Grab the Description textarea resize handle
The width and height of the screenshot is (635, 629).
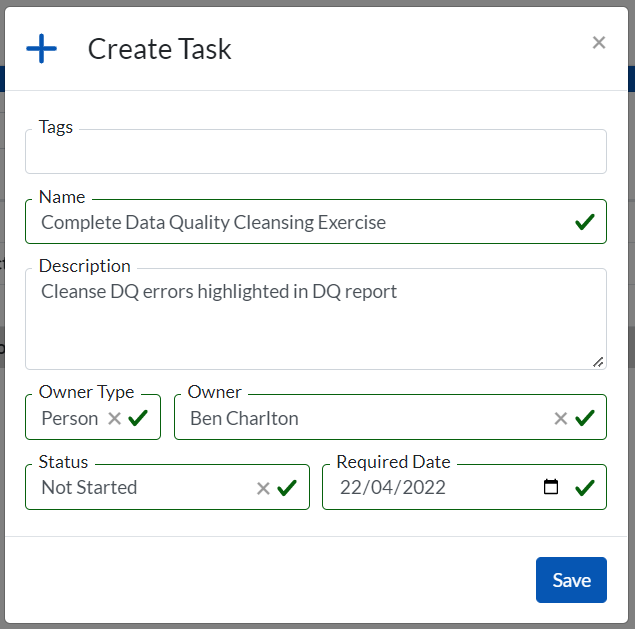598,362
